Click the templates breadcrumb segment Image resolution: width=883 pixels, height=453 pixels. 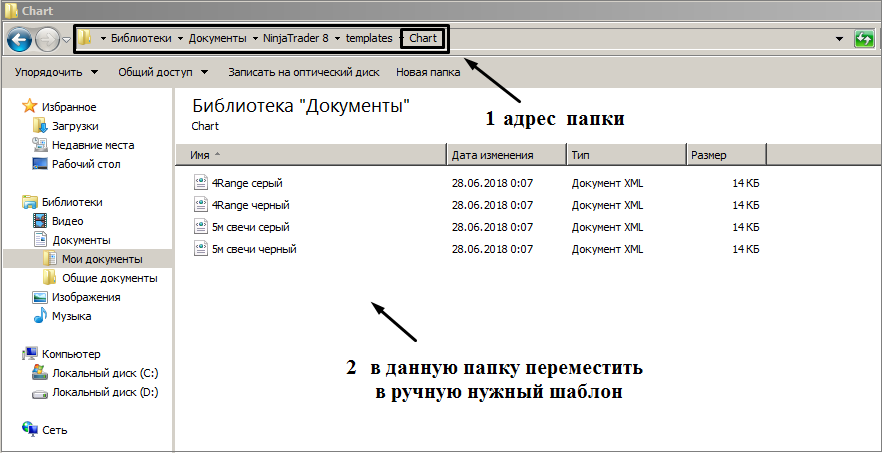369,38
